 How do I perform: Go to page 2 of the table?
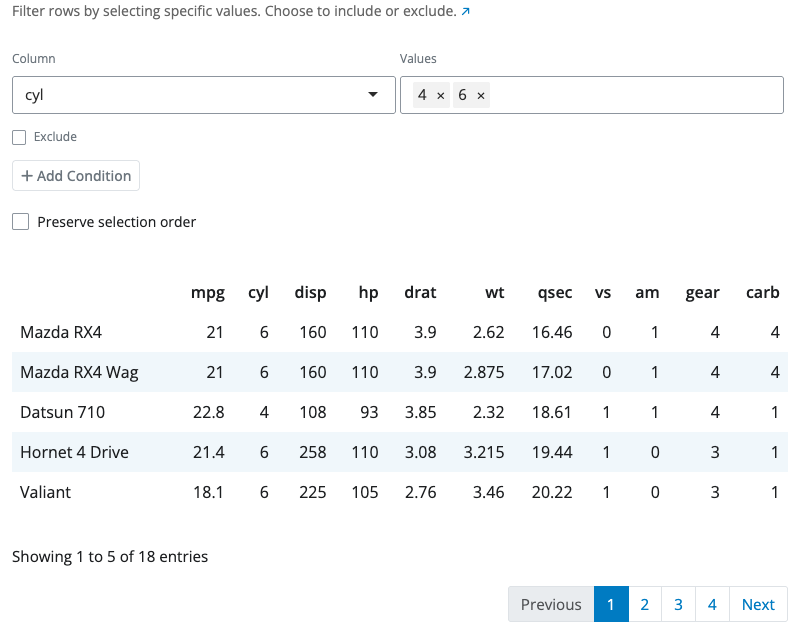tap(644, 604)
